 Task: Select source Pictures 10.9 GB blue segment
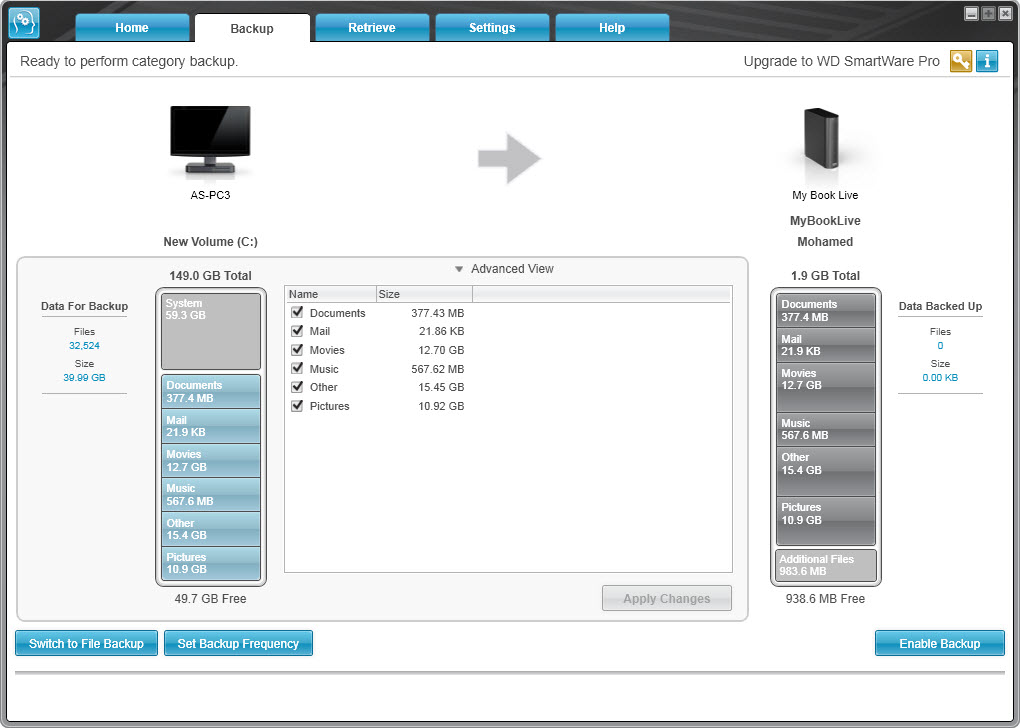click(x=211, y=563)
